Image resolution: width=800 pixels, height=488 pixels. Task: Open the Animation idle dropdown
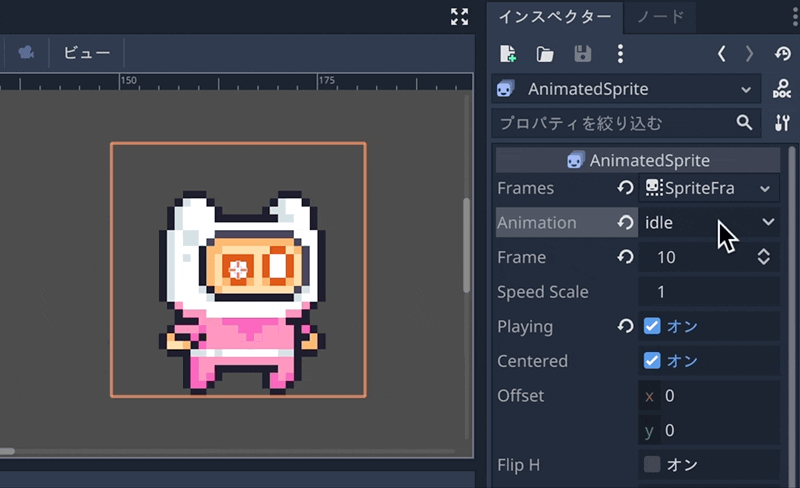(x=708, y=223)
